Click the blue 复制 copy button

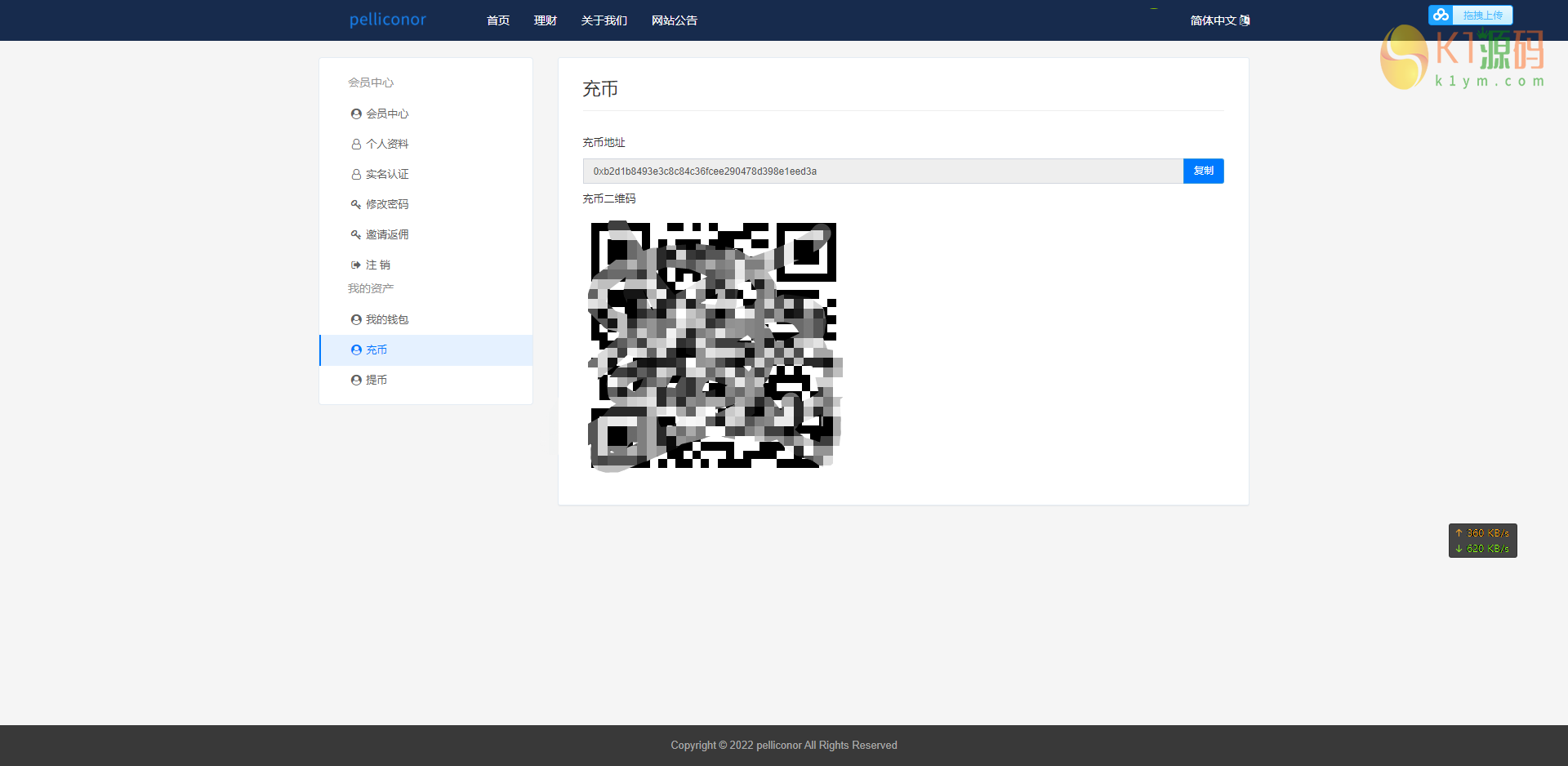point(1203,171)
